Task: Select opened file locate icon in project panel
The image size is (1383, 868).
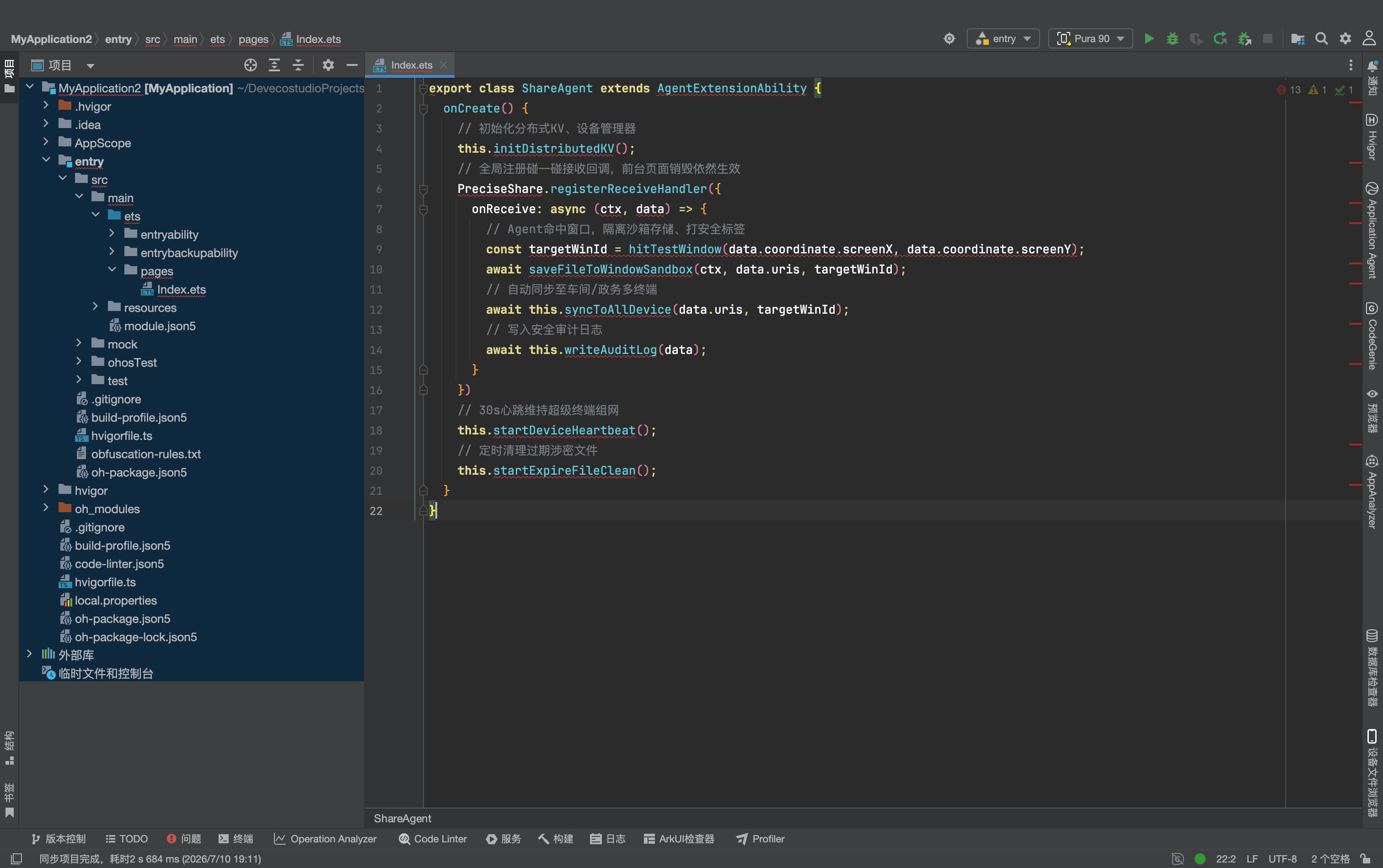Action: click(x=250, y=65)
